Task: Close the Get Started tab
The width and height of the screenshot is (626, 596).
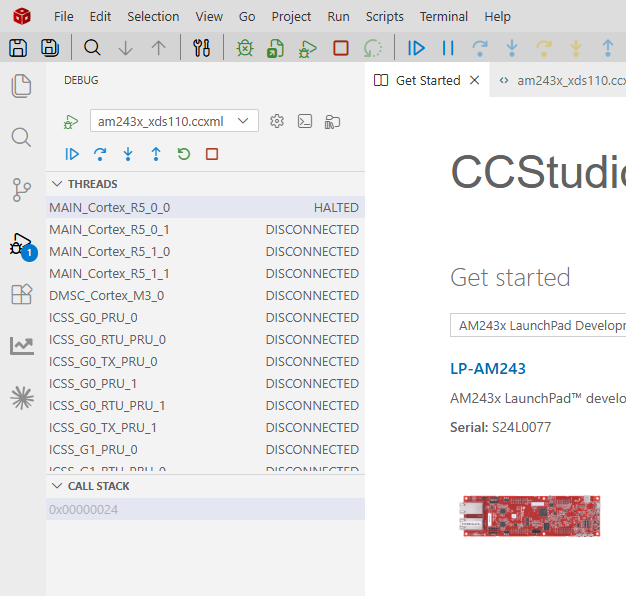Action: [x=475, y=80]
